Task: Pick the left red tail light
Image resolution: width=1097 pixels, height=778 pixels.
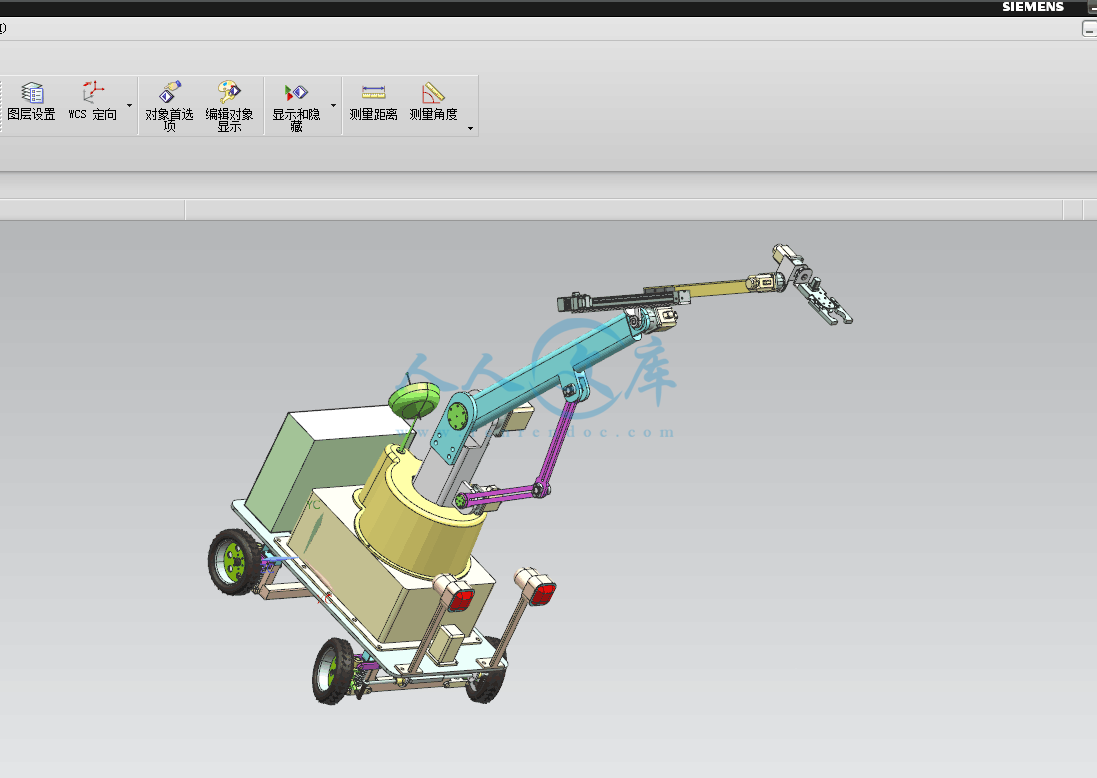Action: pos(460,598)
